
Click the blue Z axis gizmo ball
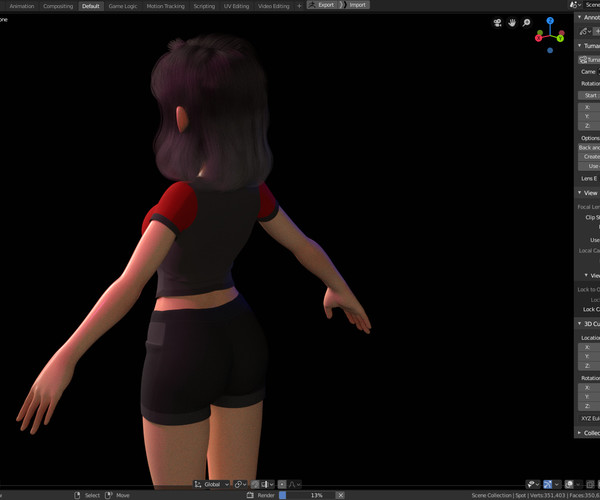pyautogui.click(x=550, y=21)
